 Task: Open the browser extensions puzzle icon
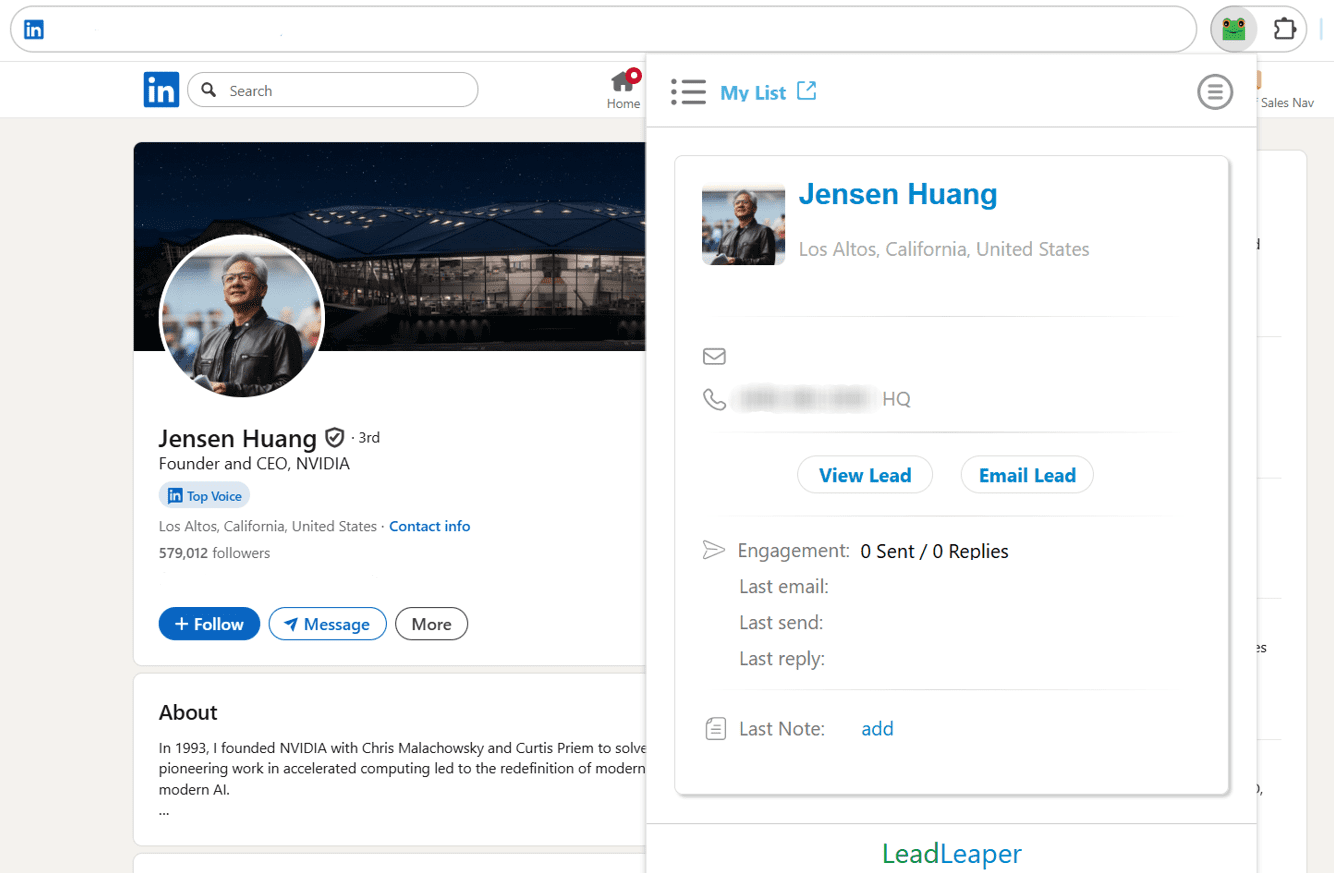click(x=1285, y=29)
